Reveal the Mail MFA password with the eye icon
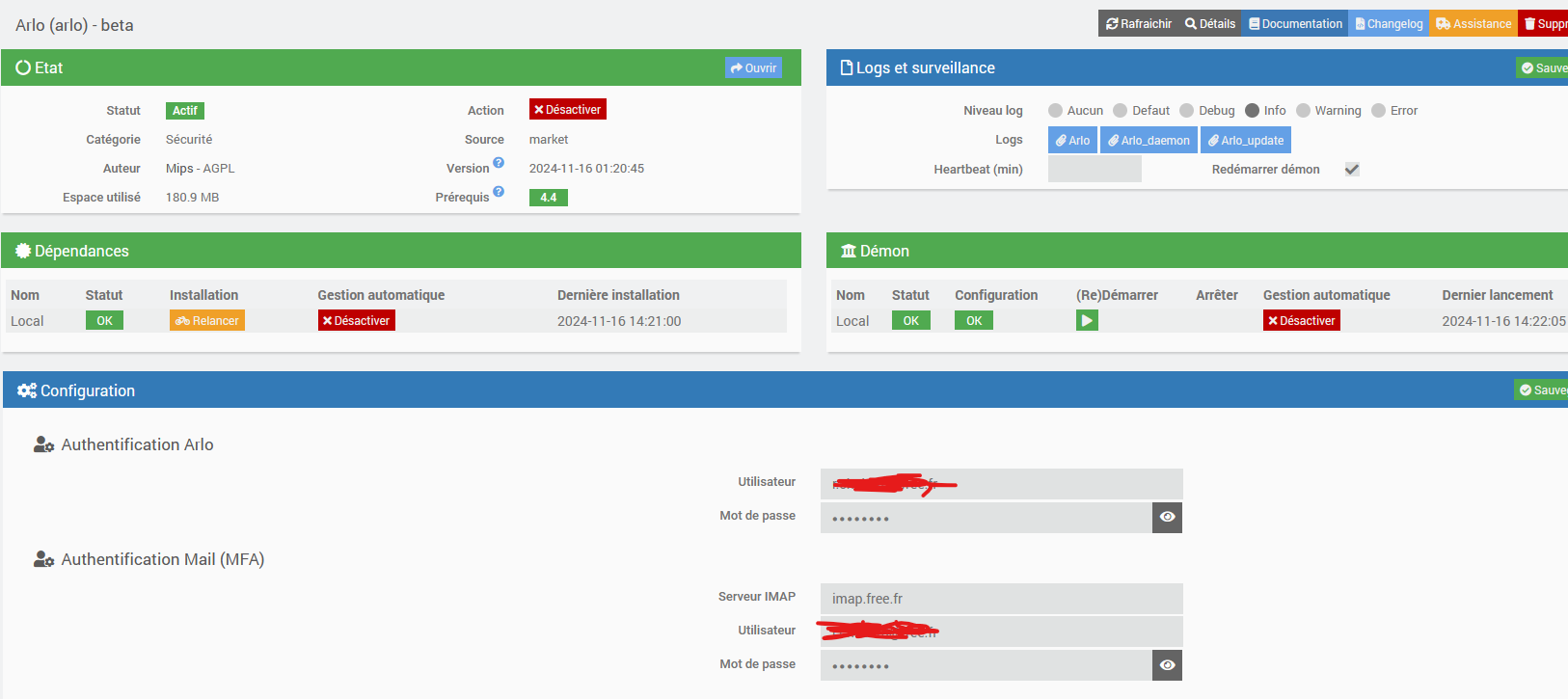The height and width of the screenshot is (699, 1568). 1167,665
